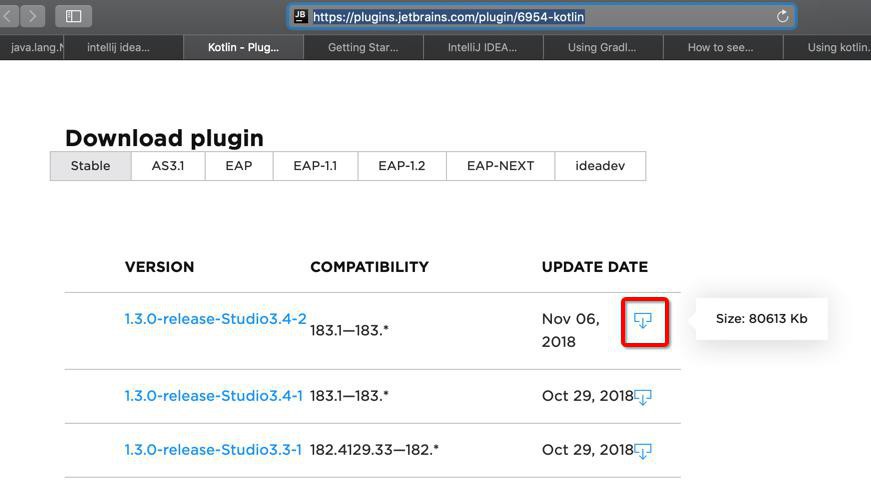Click the UPDATE DATE column header
871x482 pixels.
click(595, 267)
